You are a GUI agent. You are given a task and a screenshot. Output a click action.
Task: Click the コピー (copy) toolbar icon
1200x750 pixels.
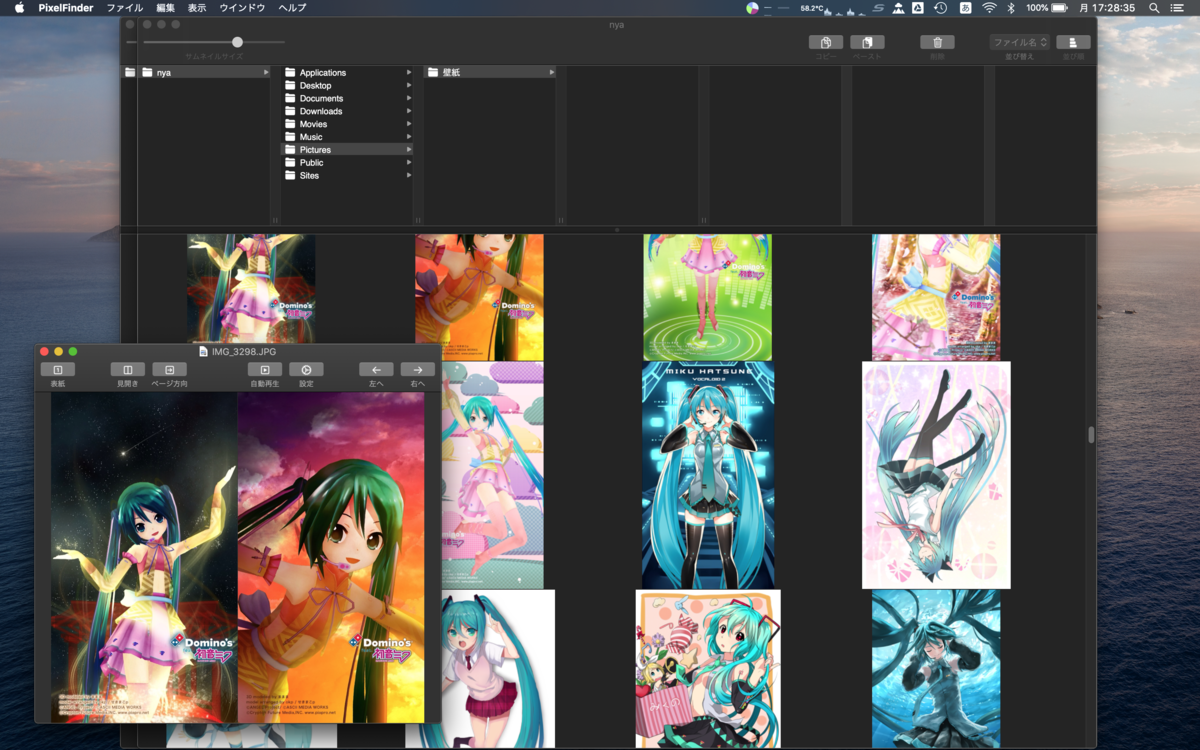824,42
